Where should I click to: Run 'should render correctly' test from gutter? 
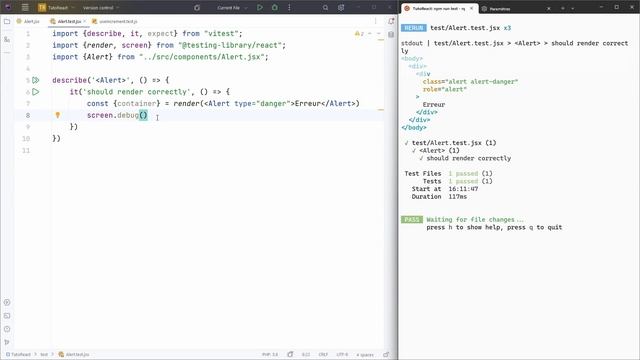tap(36, 92)
